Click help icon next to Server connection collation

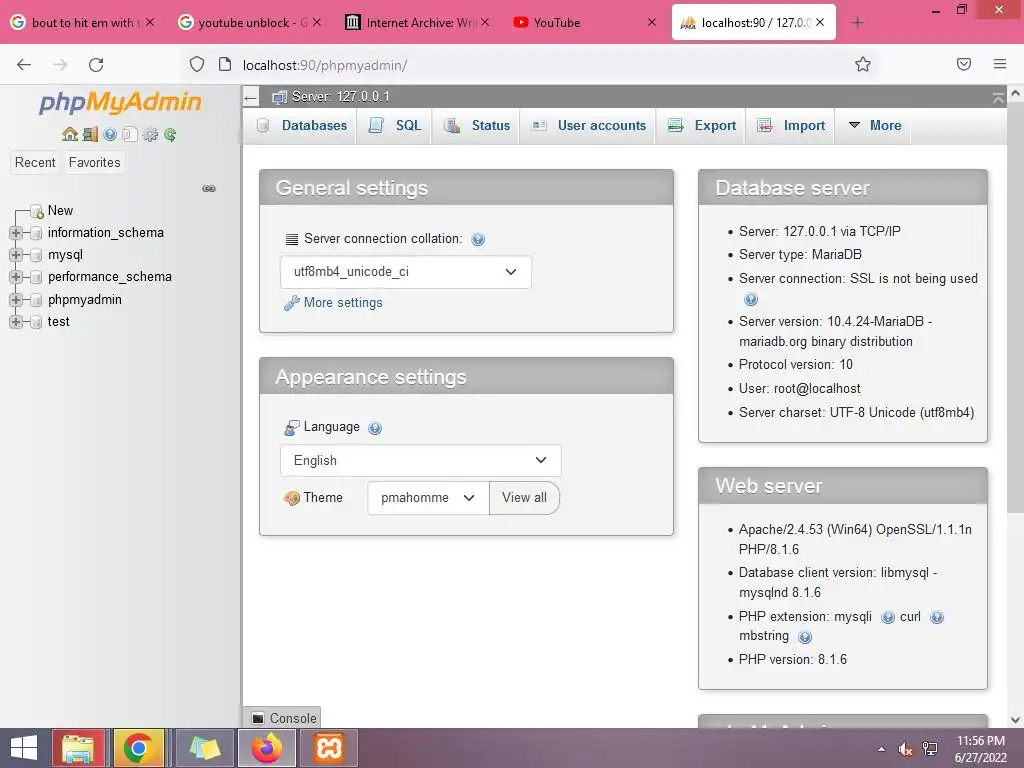pos(478,239)
